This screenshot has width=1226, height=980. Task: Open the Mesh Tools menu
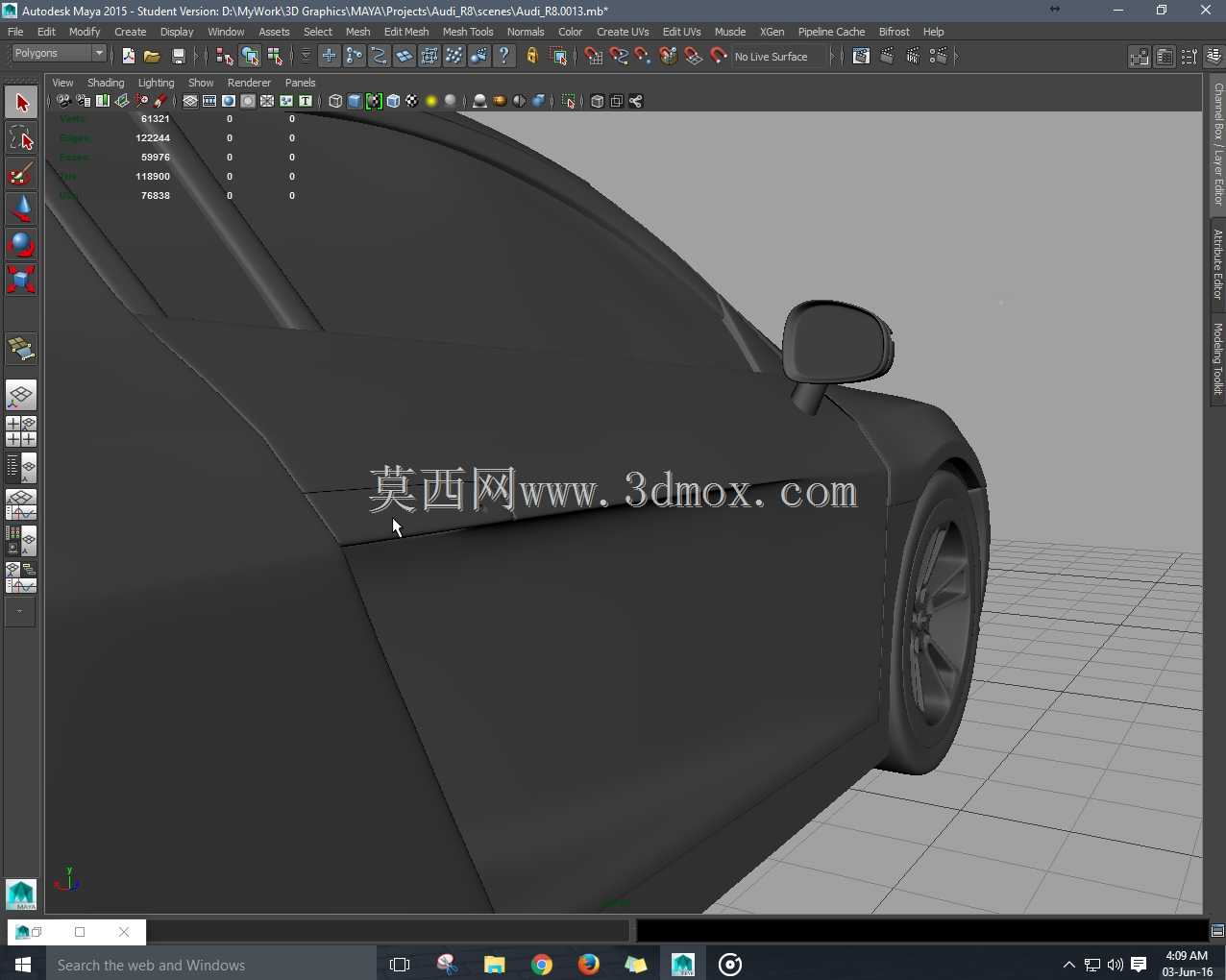(x=468, y=32)
